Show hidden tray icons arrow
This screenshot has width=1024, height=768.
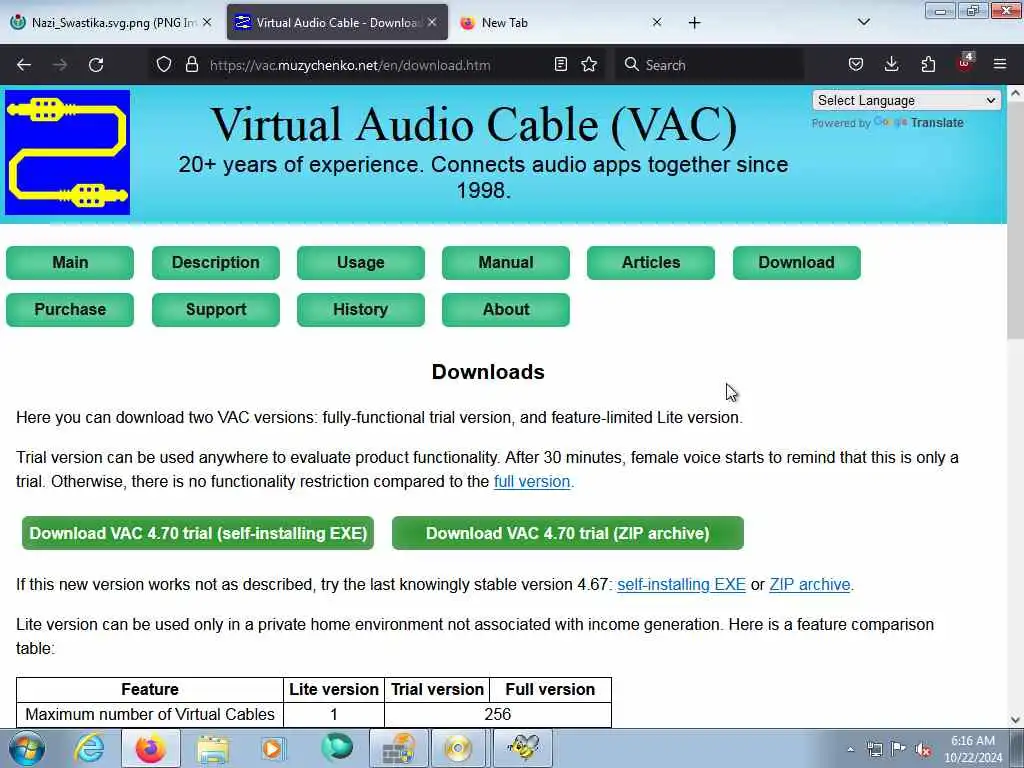click(x=850, y=749)
